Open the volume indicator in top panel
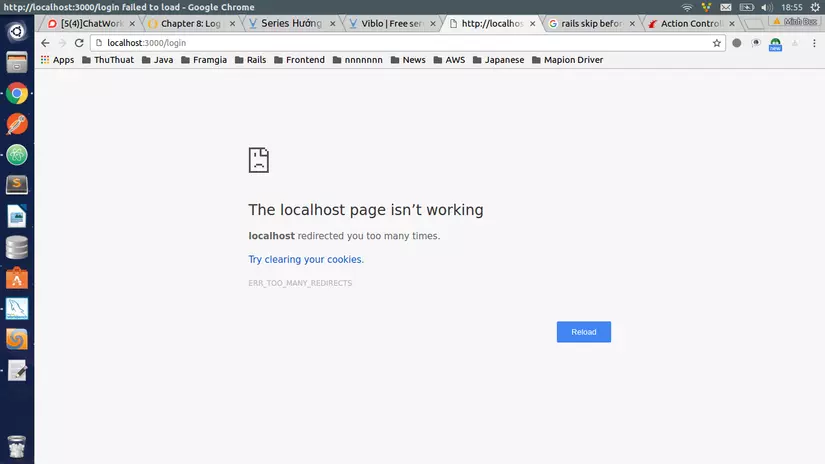The width and height of the screenshot is (825, 464). coord(767,7)
